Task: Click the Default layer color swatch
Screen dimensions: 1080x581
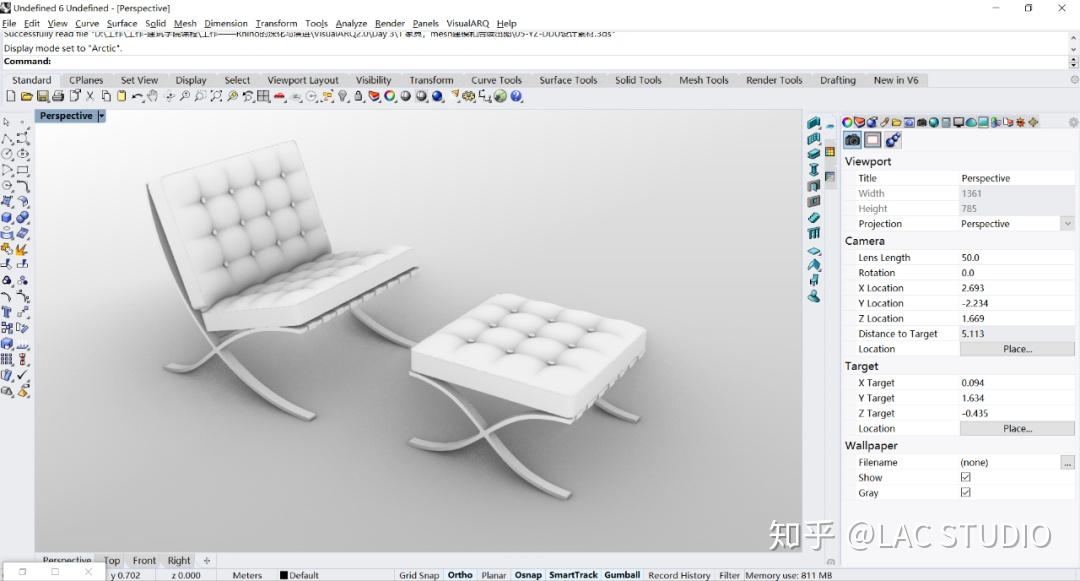Action: click(283, 575)
